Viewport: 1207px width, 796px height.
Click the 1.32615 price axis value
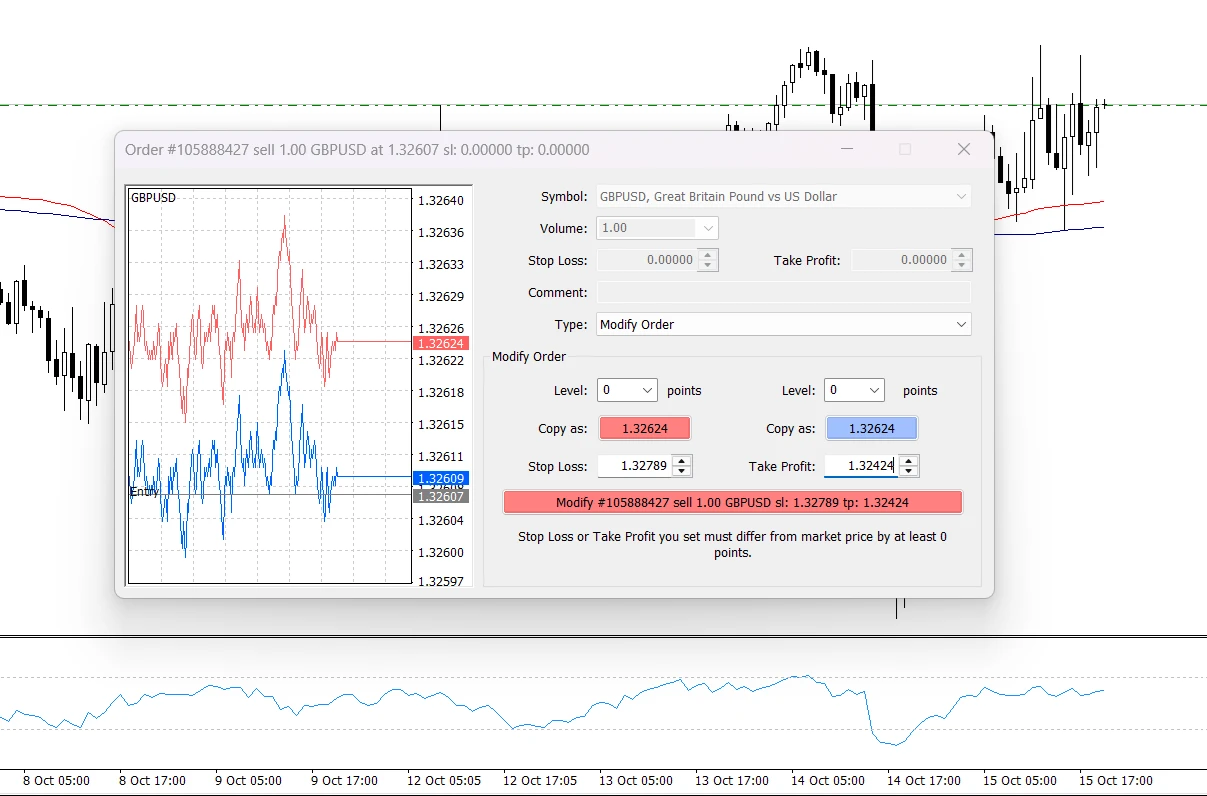pyautogui.click(x=440, y=424)
